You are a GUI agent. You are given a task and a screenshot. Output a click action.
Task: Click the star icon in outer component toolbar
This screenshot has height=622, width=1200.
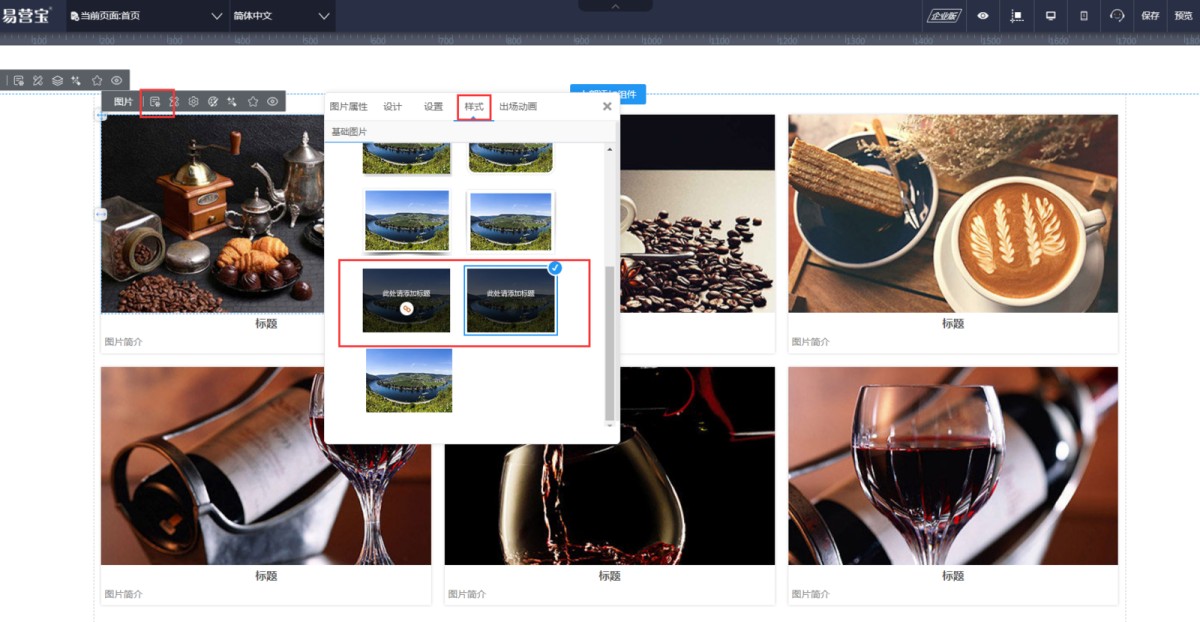[97, 80]
